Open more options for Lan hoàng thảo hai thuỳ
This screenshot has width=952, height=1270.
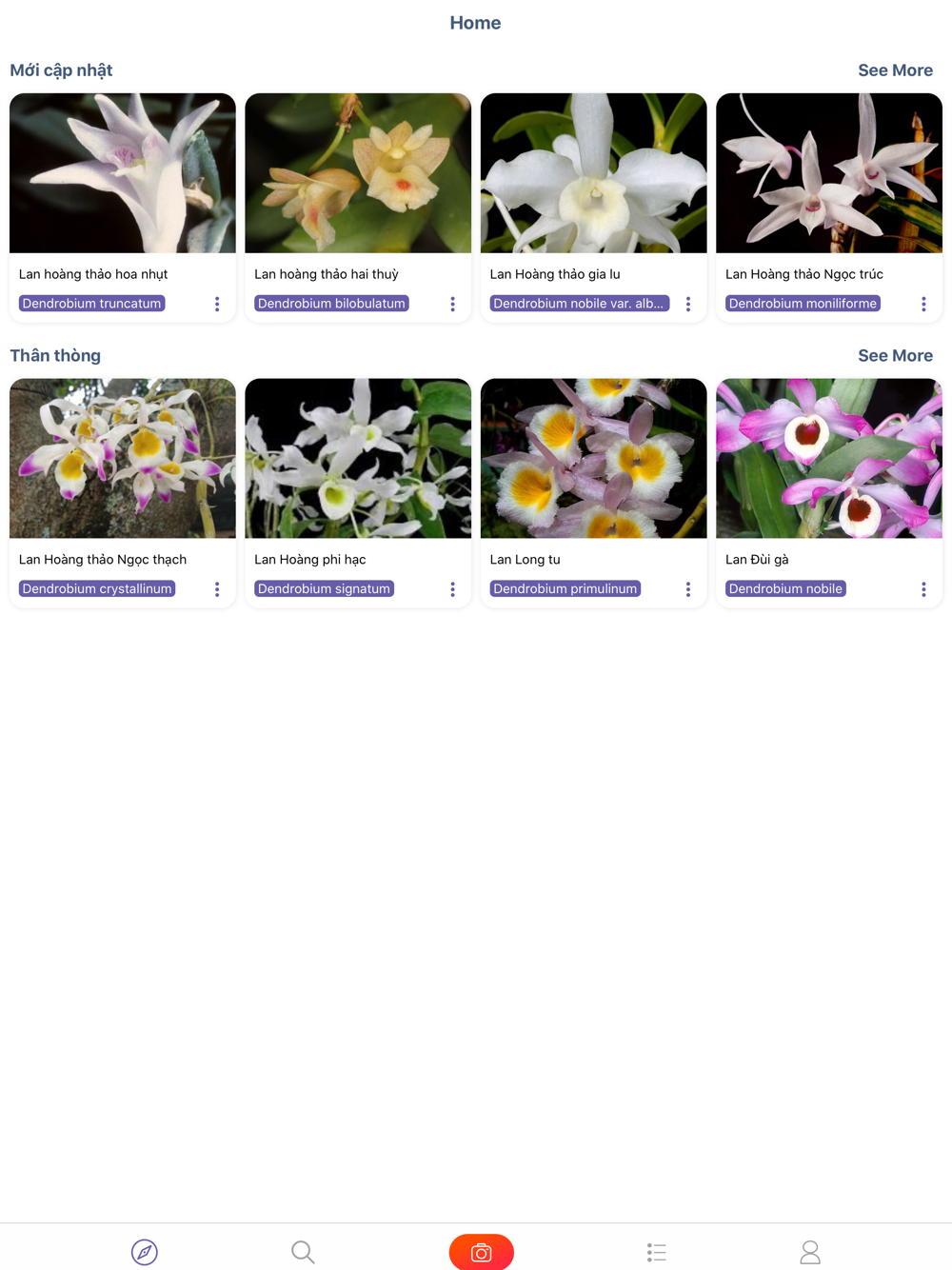[452, 304]
